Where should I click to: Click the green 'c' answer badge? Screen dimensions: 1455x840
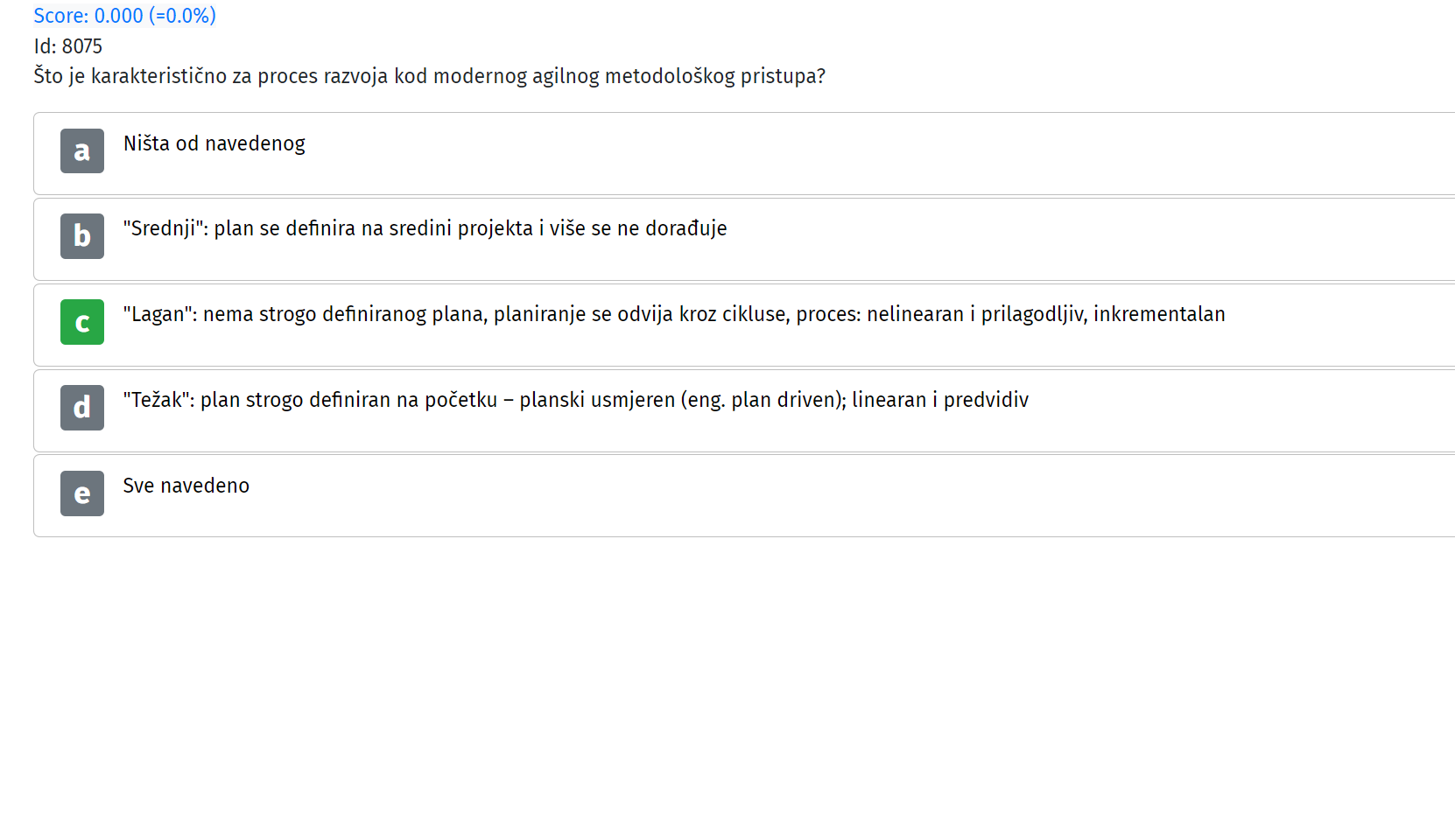pyautogui.click(x=82, y=322)
